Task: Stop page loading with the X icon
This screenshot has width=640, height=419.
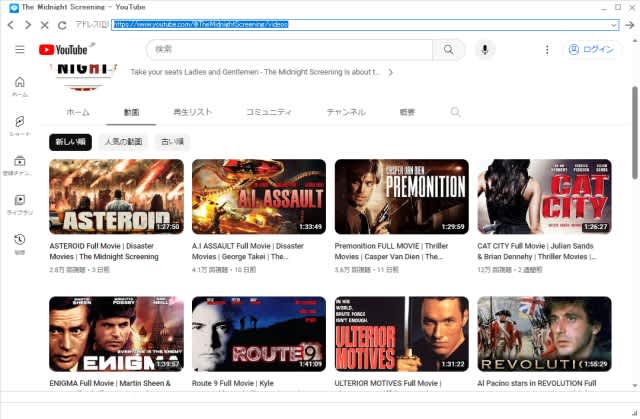Action: [44, 25]
